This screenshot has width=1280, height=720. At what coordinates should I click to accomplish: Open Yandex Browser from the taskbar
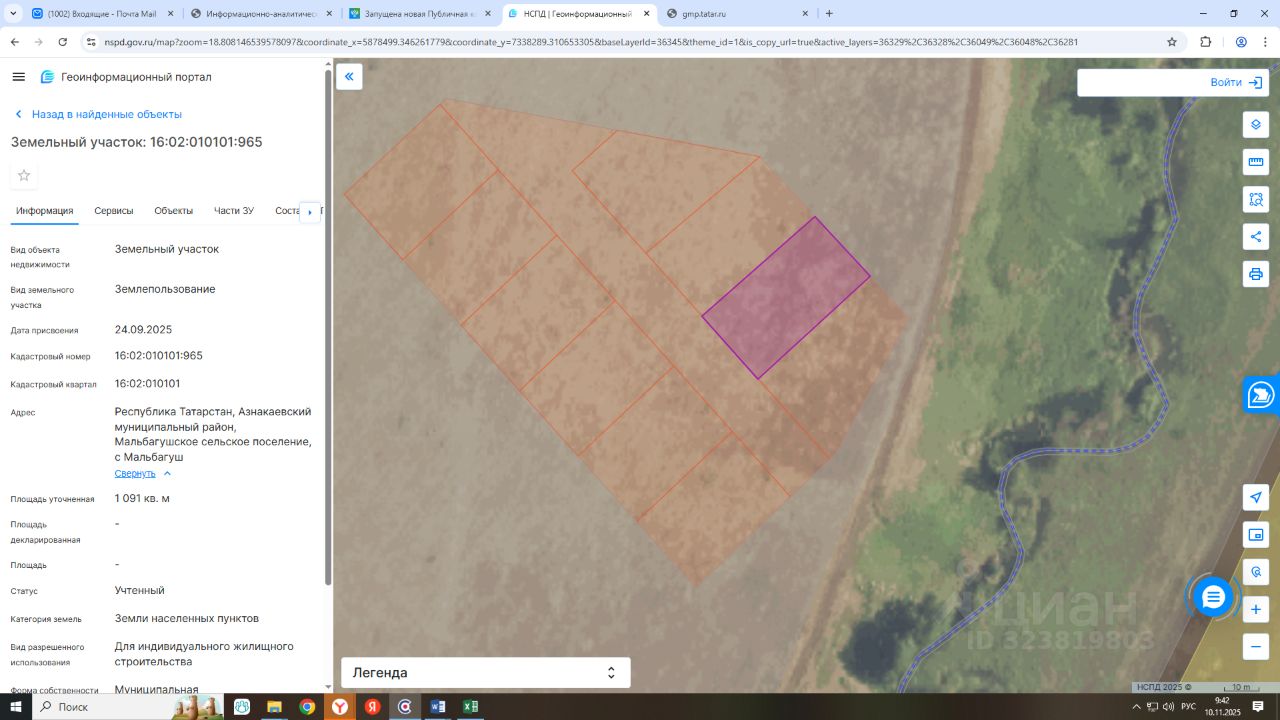pos(340,707)
